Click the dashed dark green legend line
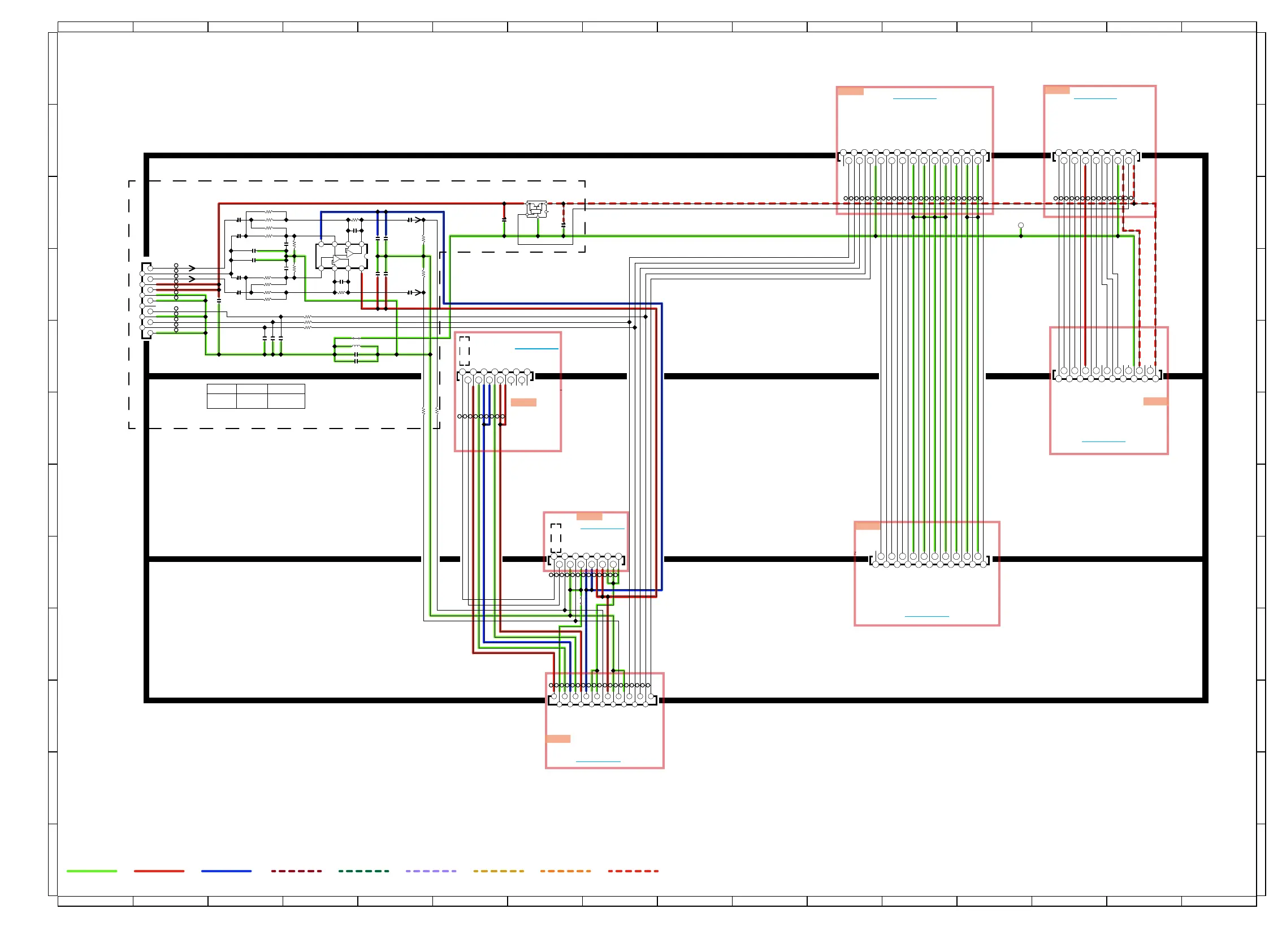The width and height of the screenshot is (1282, 952). point(363,871)
